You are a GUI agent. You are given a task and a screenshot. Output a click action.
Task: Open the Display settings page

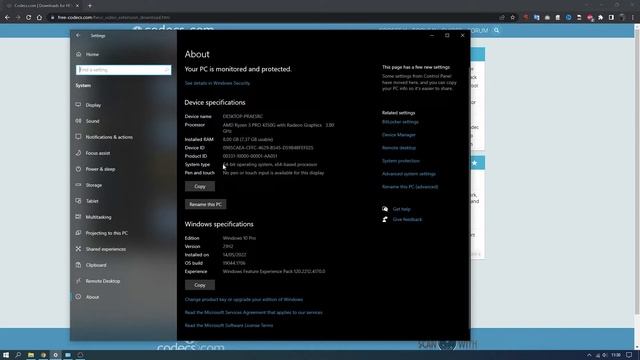[x=93, y=105]
